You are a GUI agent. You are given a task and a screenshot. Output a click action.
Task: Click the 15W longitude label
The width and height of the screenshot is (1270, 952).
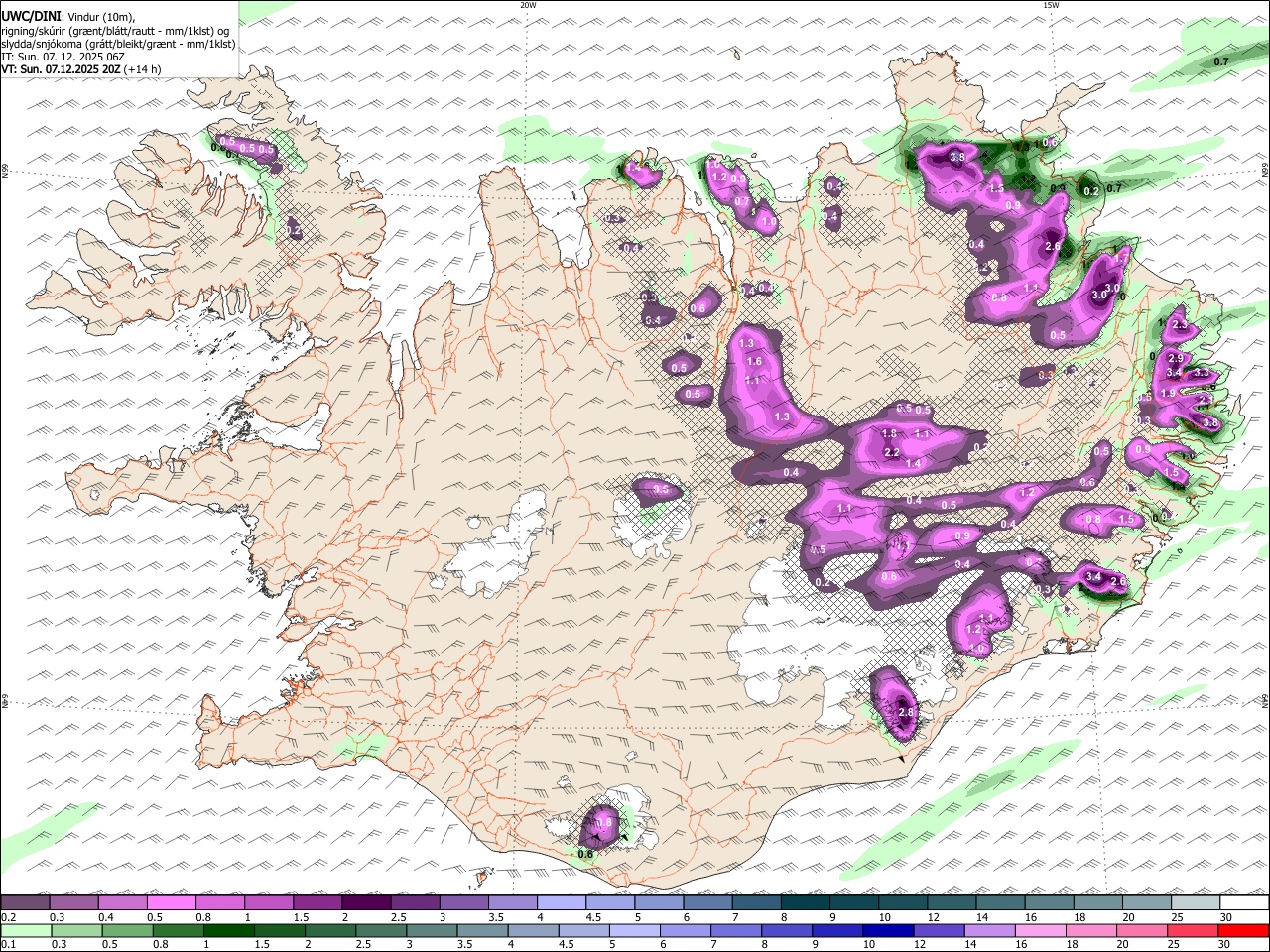tap(1051, 5)
